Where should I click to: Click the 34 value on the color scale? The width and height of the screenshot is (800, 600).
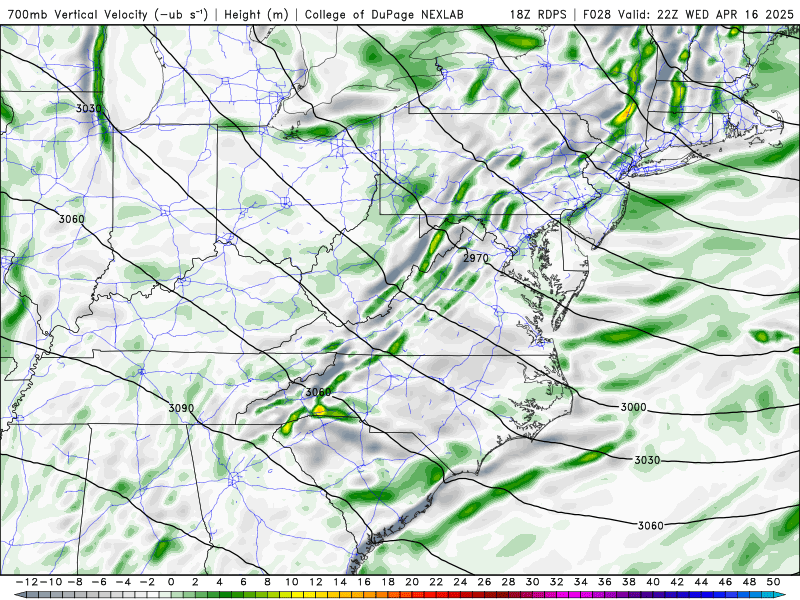click(581, 582)
